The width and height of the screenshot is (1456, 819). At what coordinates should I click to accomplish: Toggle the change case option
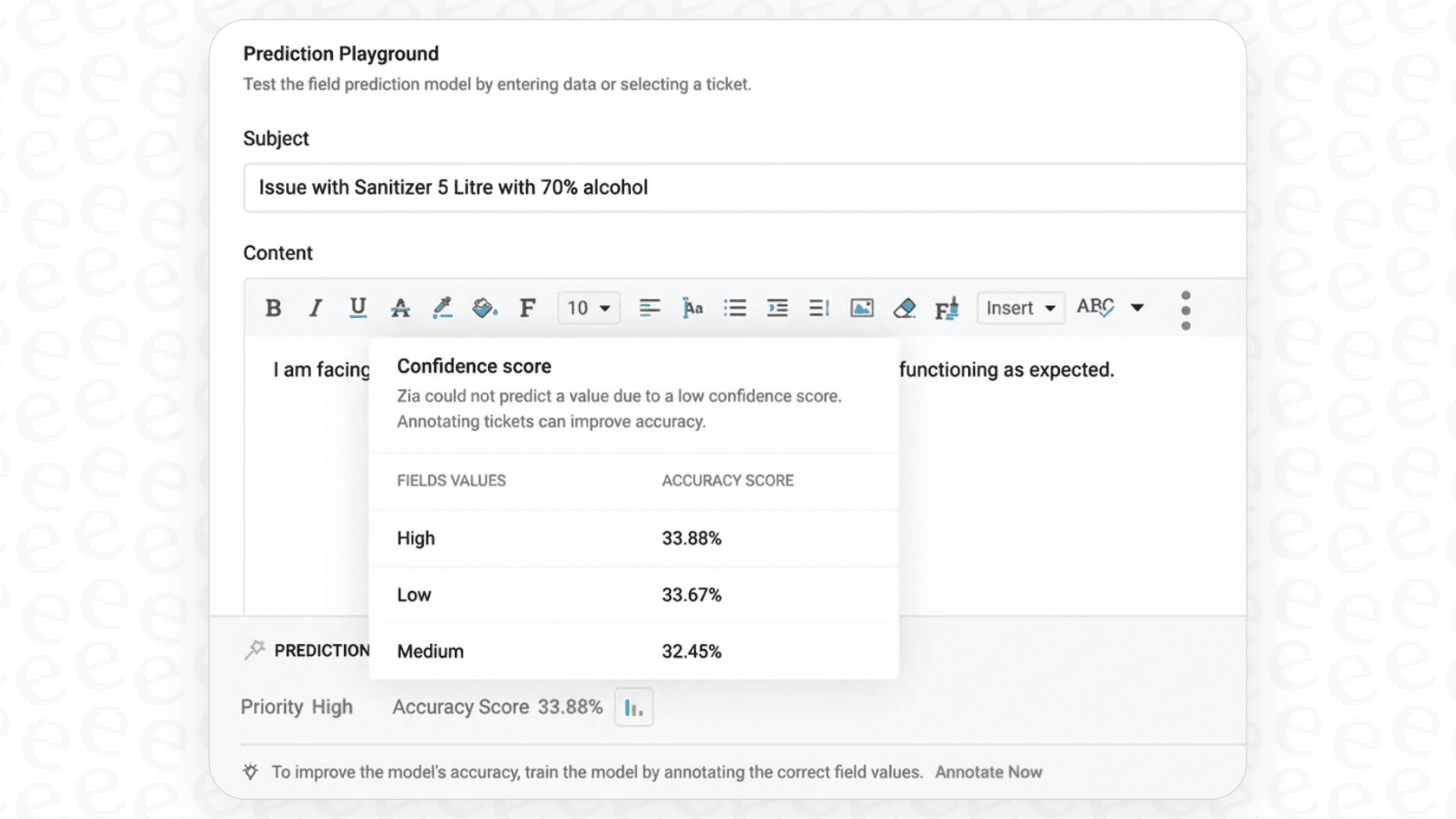pos(692,308)
